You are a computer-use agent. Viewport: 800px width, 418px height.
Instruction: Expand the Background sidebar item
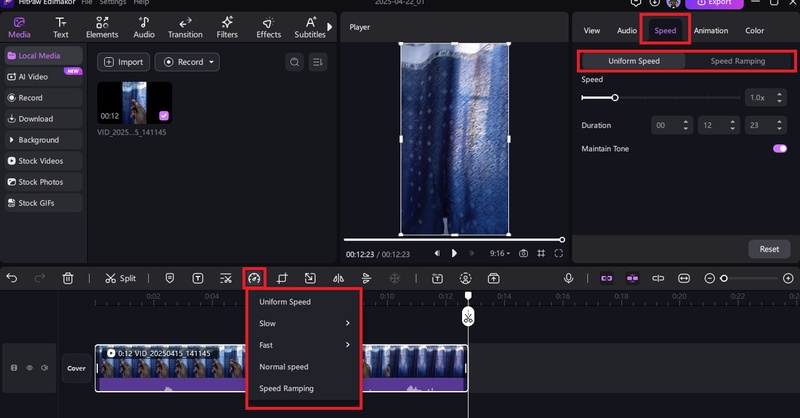coord(43,140)
